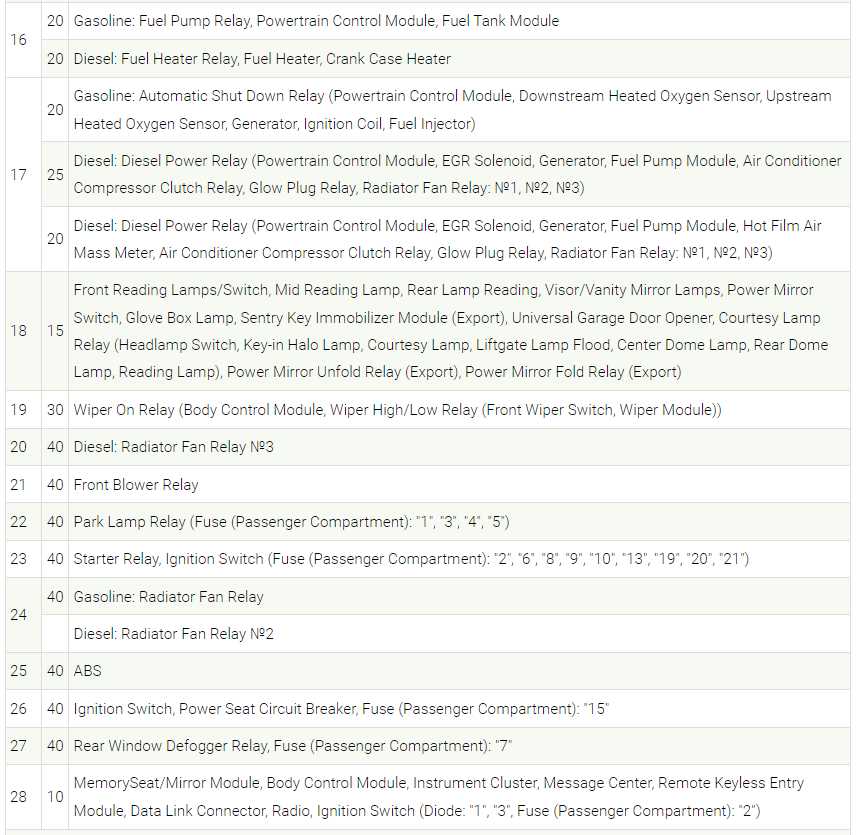The height and width of the screenshot is (835, 860).
Task: Click the Front Blower Relay text
Action: click(136, 485)
